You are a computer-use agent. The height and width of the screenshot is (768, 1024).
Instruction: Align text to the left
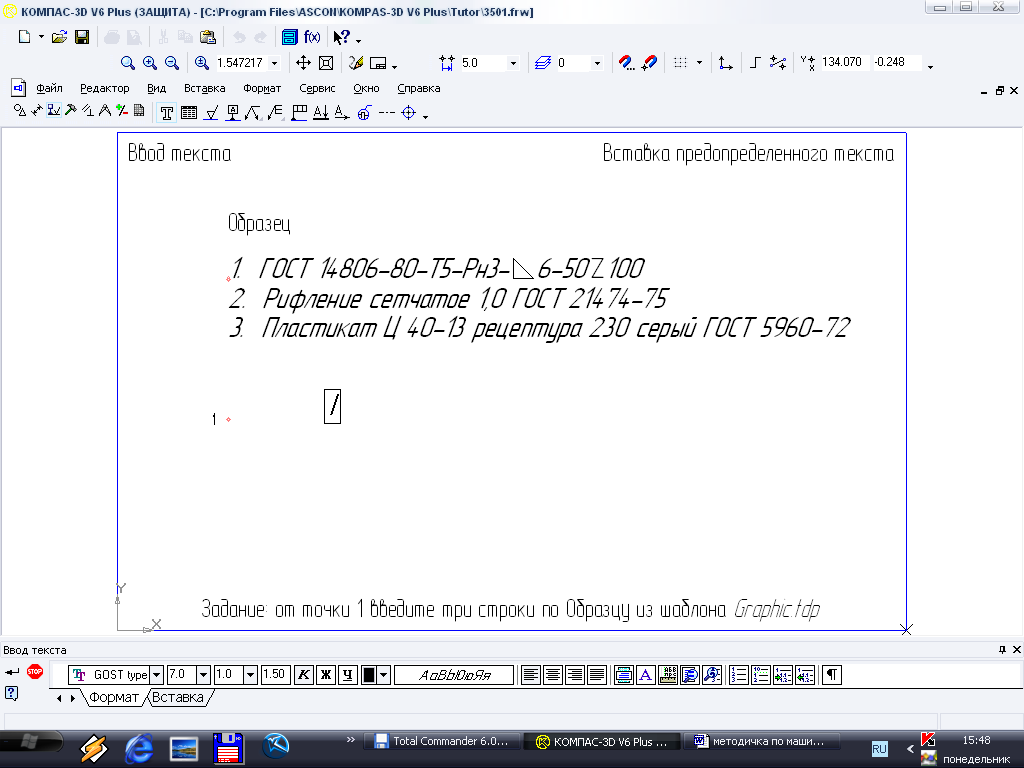point(531,675)
